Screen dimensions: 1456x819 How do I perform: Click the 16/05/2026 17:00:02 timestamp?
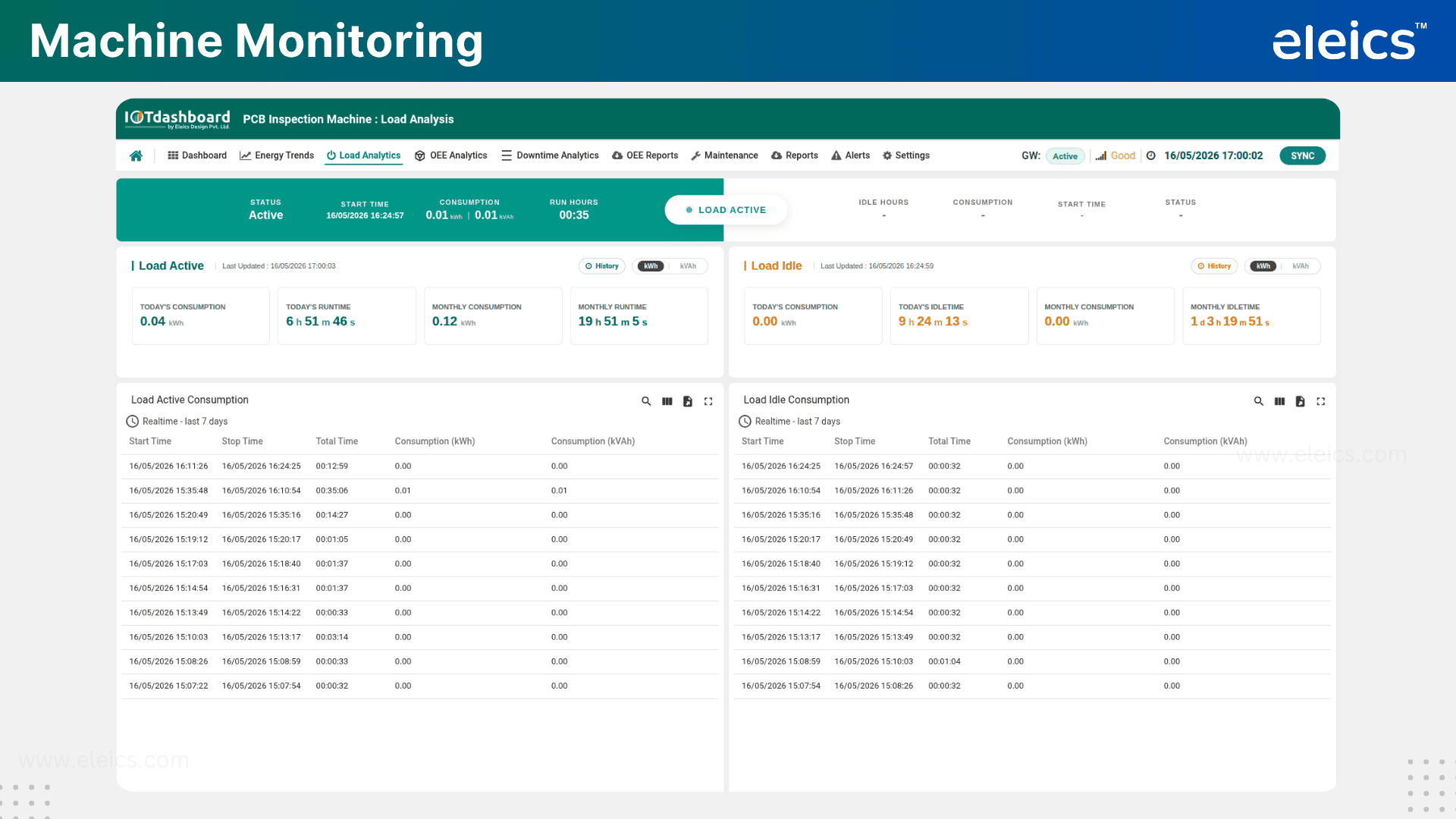click(1213, 155)
